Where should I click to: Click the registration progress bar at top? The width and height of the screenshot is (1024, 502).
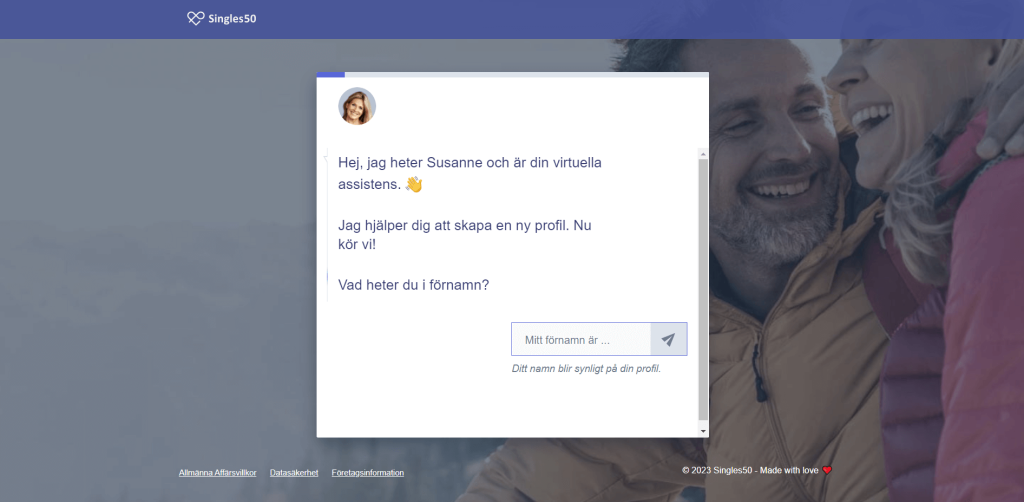pyautogui.click(x=513, y=74)
